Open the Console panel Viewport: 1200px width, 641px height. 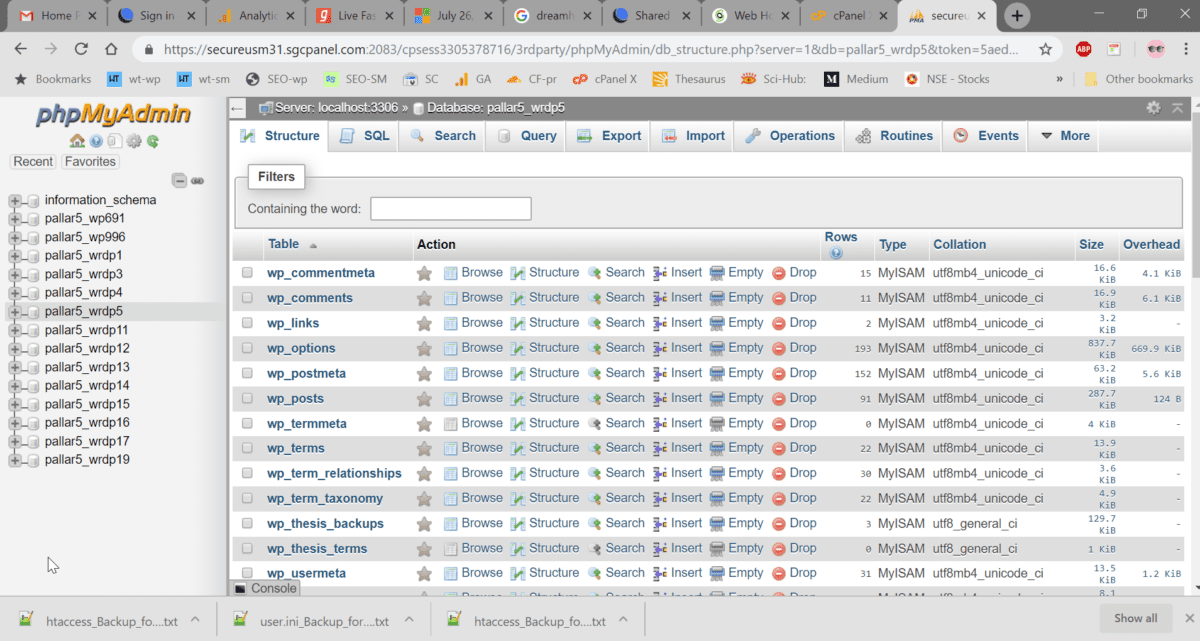tap(263, 588)
